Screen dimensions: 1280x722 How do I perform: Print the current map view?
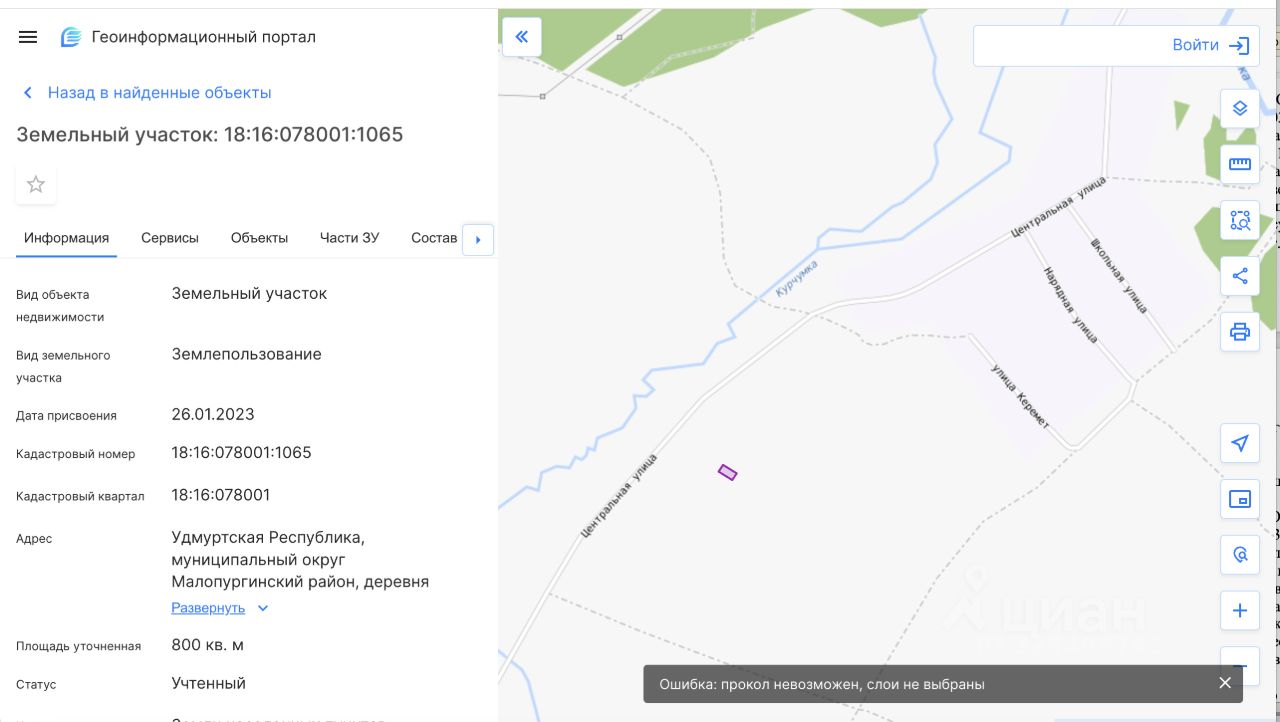point(1240,332)
